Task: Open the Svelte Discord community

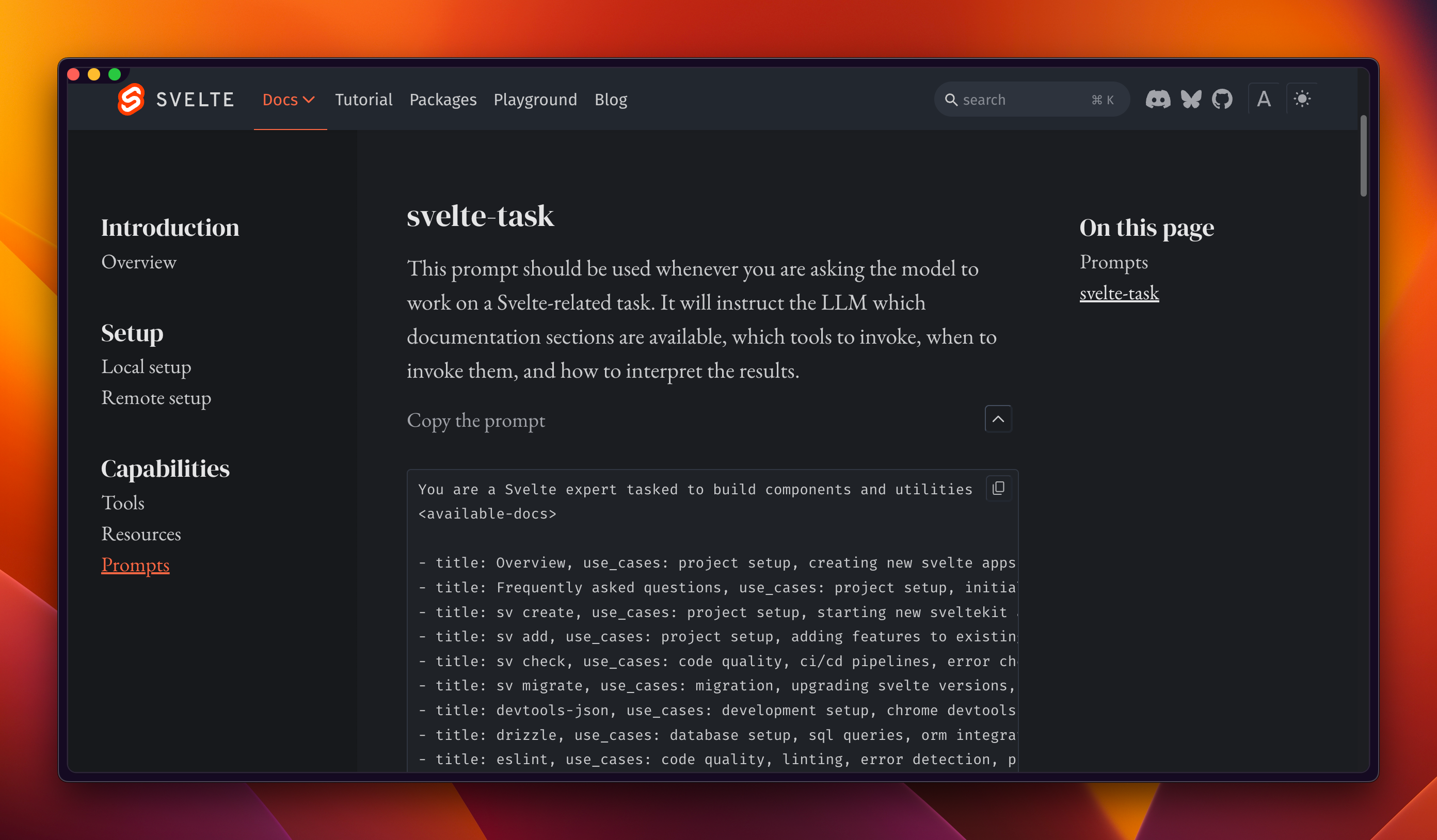Action: (x=1158, y=99)
